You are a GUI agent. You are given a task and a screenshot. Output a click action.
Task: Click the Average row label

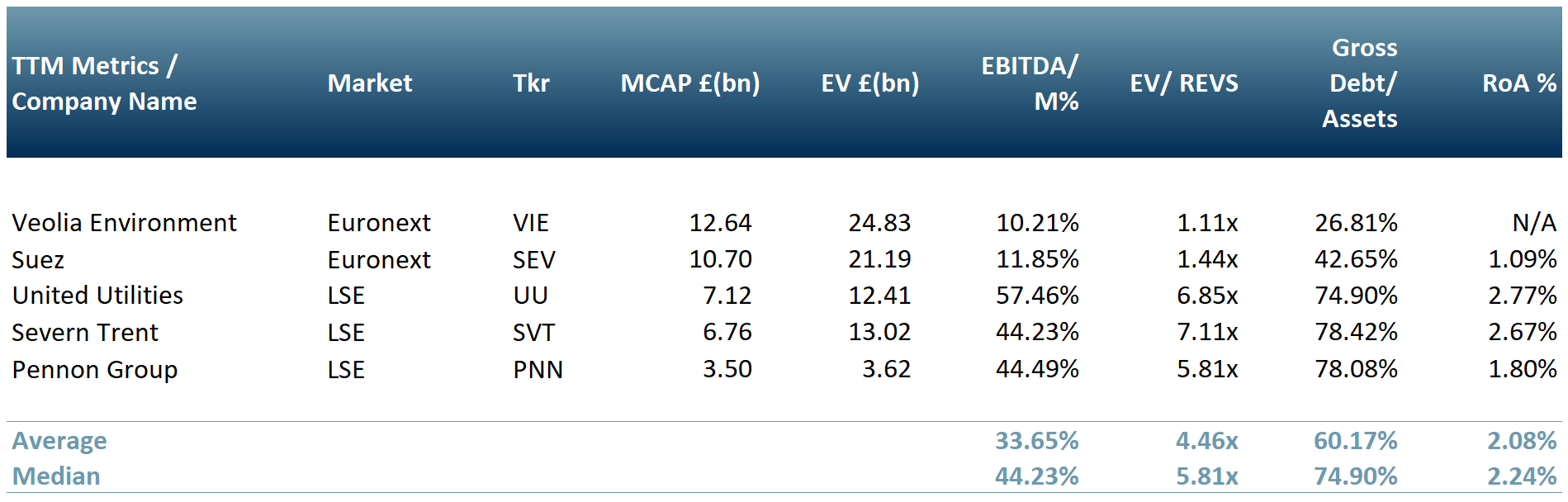59,441
